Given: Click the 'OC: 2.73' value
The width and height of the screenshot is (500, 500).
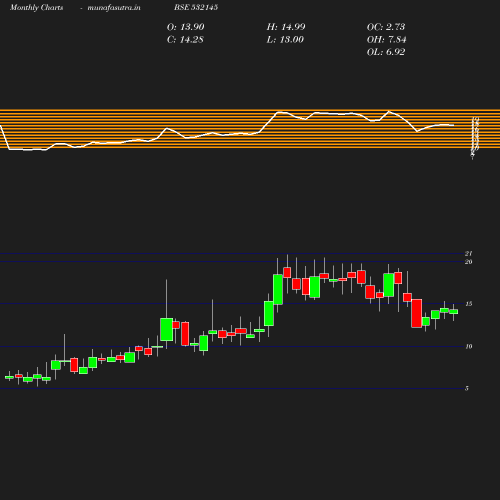Looking at the screenshot, I should [x=386, y=27].
